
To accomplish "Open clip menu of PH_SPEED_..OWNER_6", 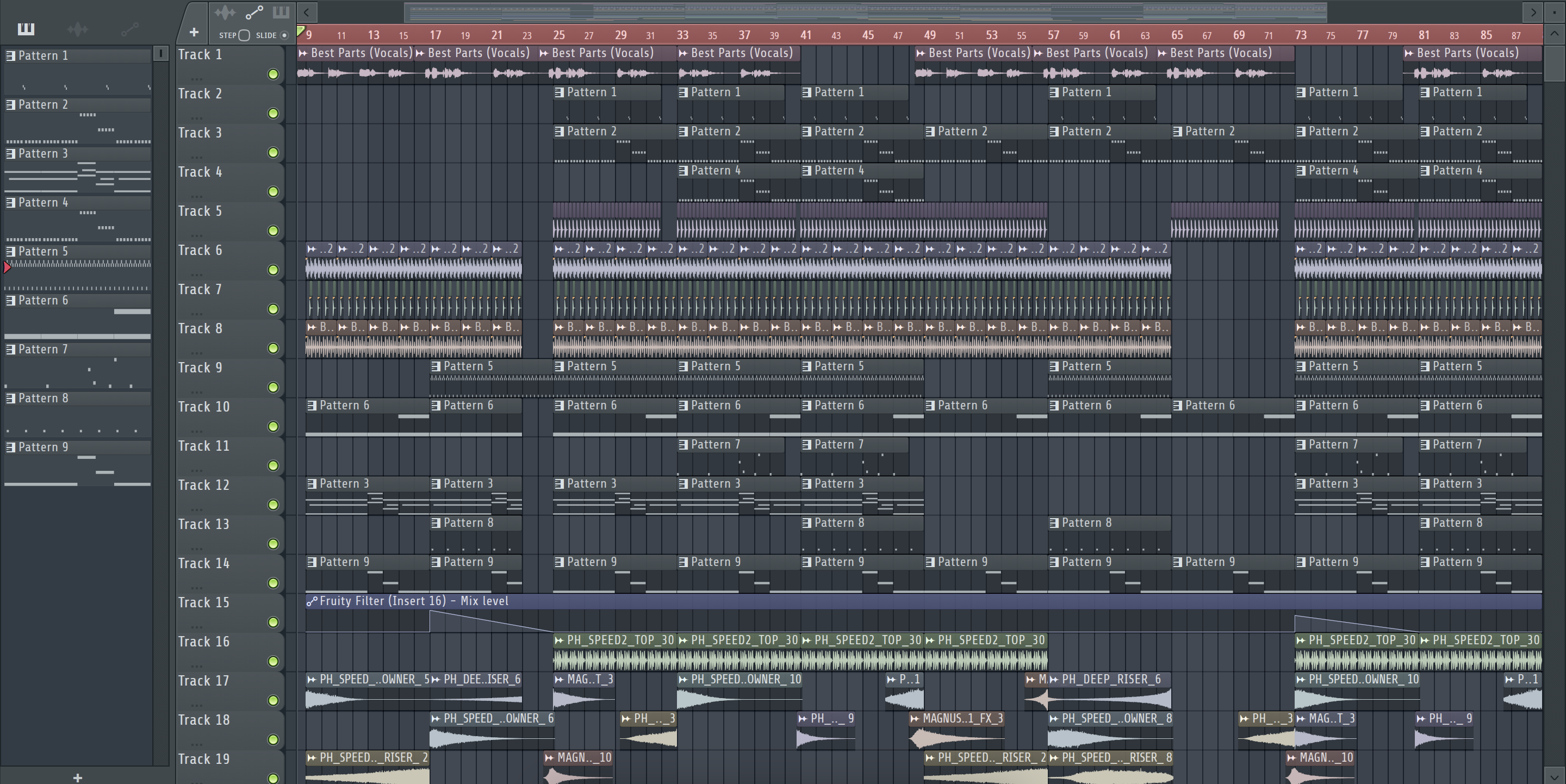I will pyautogui.click(x=436, y=718).
